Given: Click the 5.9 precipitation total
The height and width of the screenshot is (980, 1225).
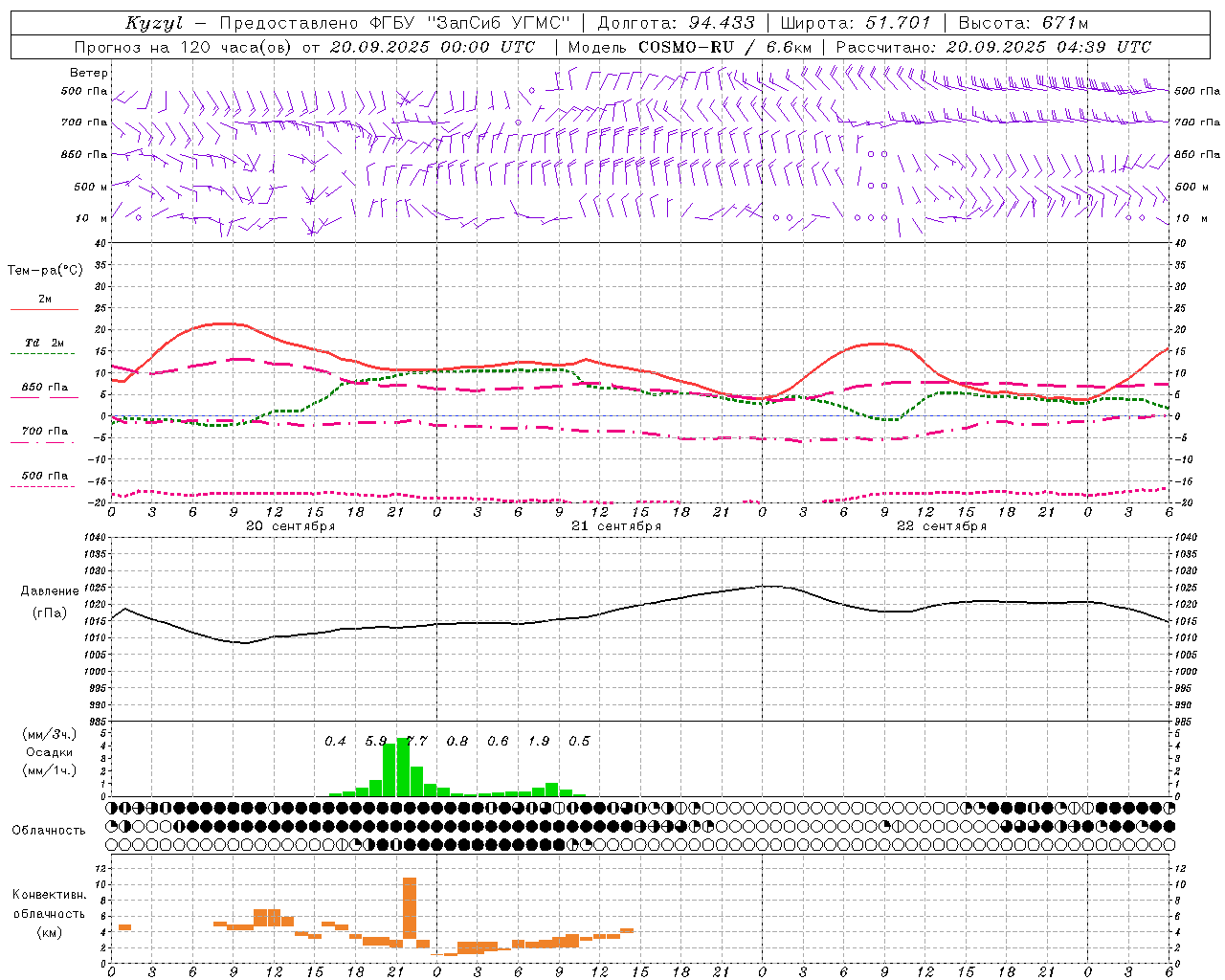Looking at the screenshot, I should coord(376,741).
